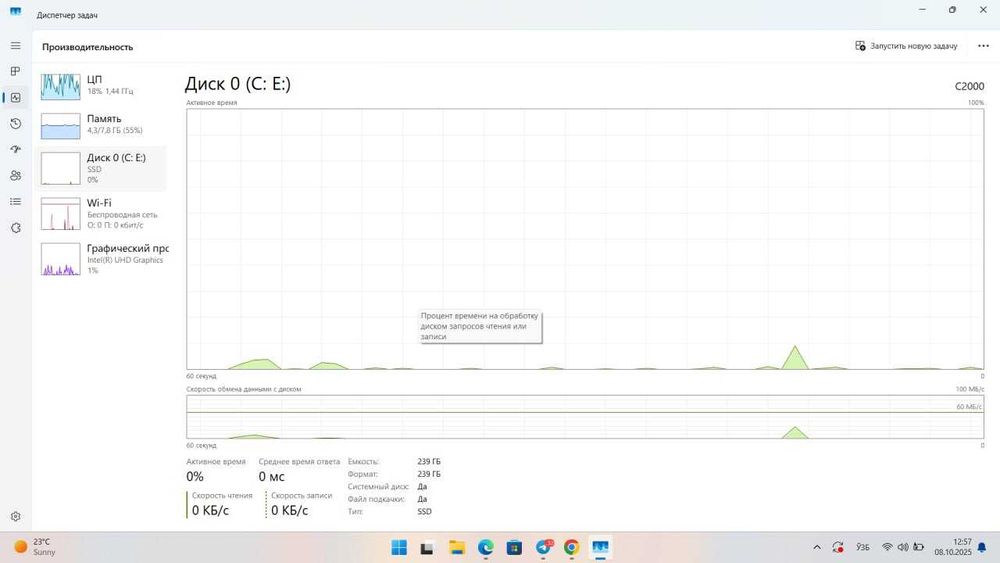Launch Microsoft Edge from the taskbar
Screen dimensions: 1000x563
pos(485,547)
